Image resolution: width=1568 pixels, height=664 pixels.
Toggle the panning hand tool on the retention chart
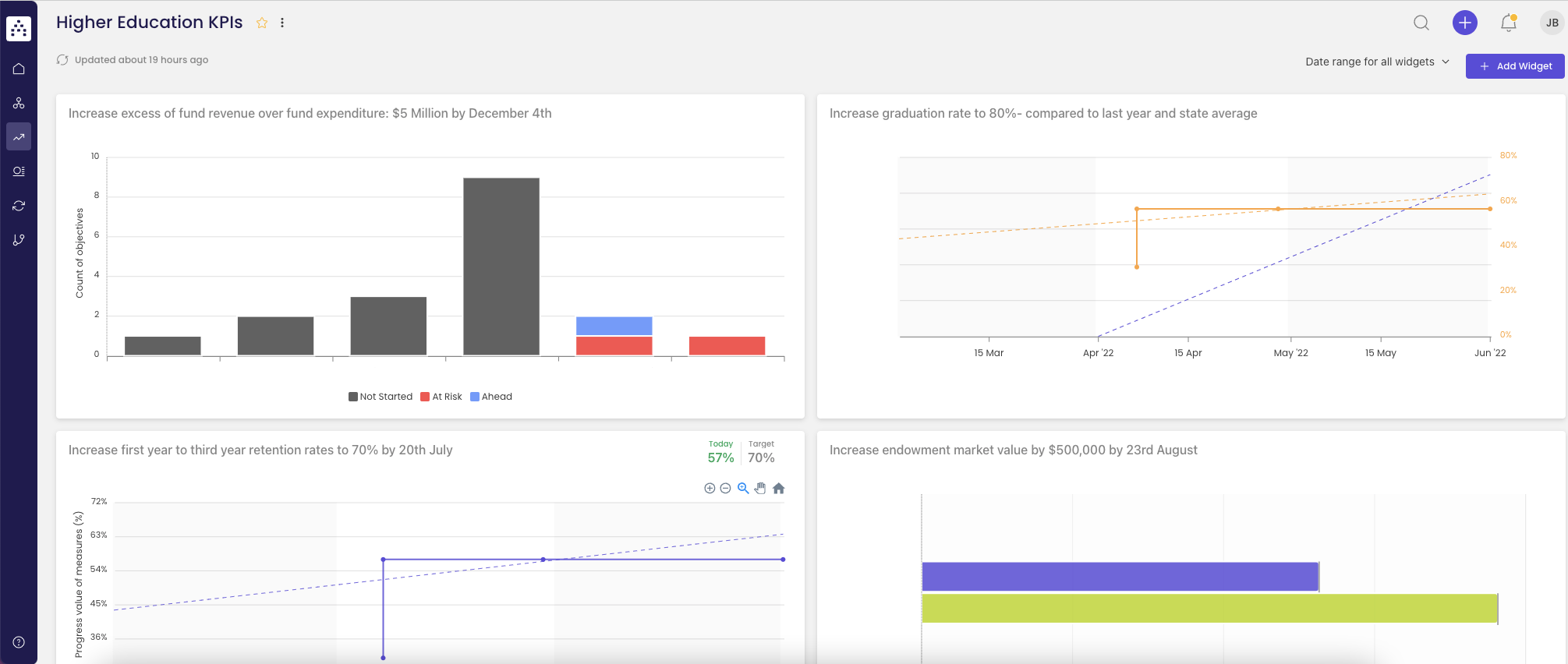tap(760, 489)
